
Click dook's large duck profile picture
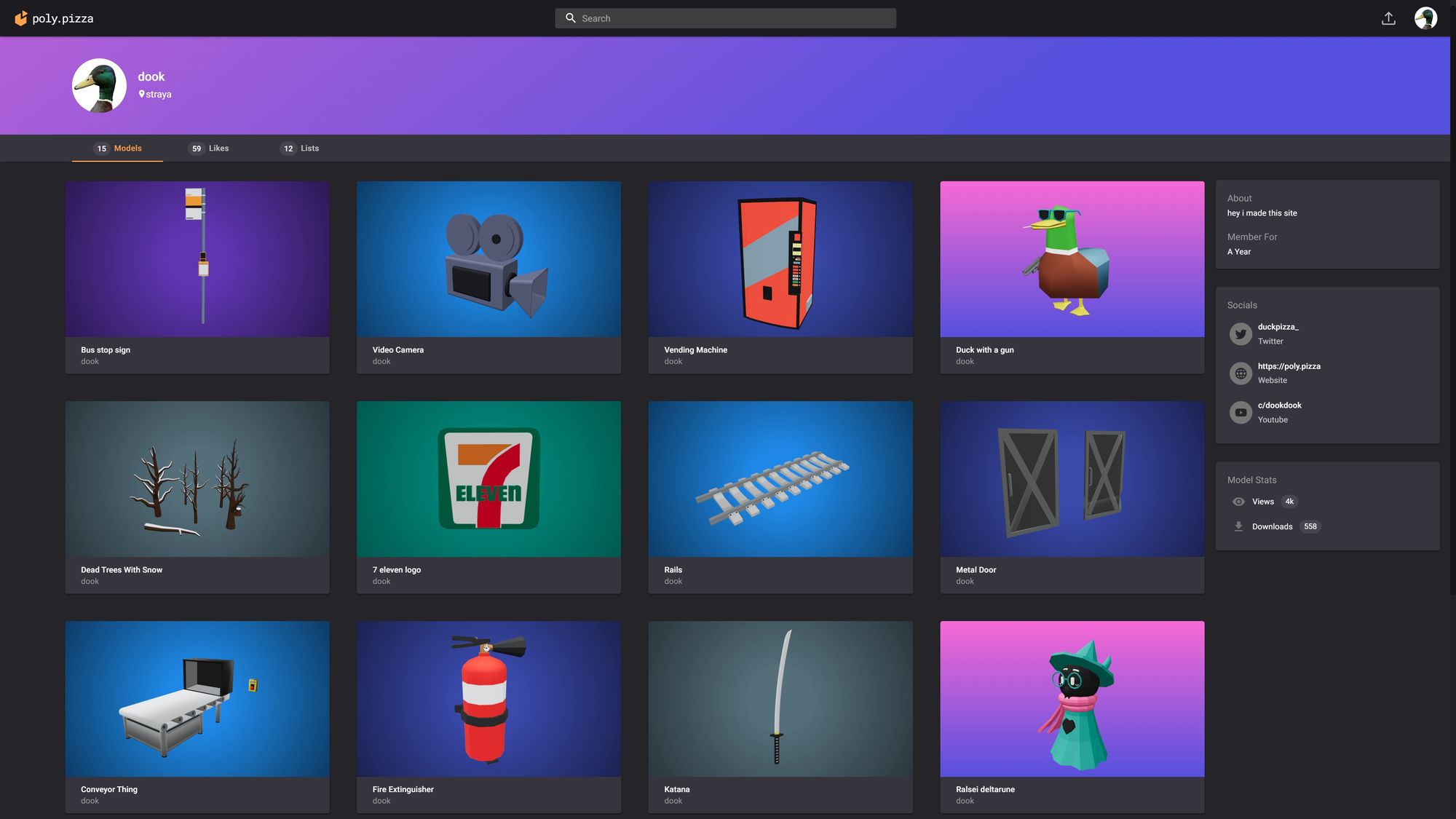[x=99, y=86]
